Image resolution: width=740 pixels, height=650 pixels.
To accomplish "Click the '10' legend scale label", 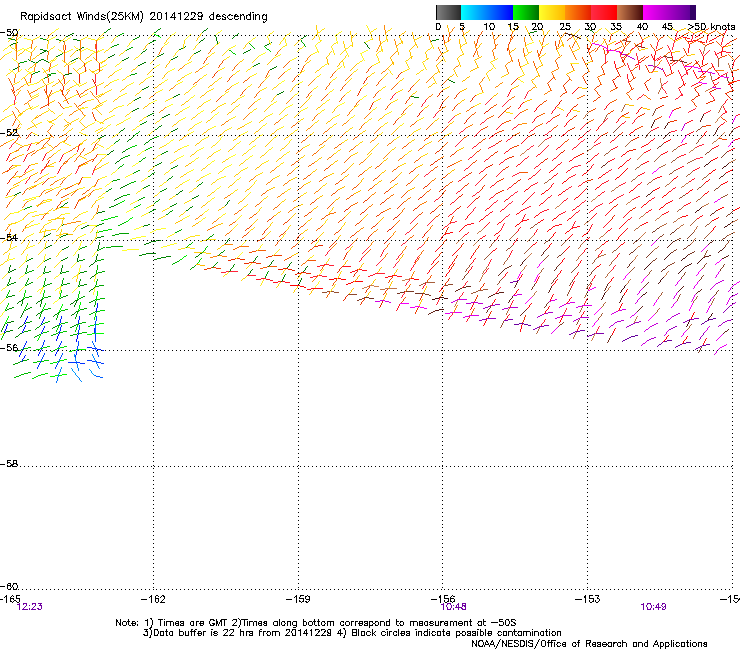I will tap(489, 27).
